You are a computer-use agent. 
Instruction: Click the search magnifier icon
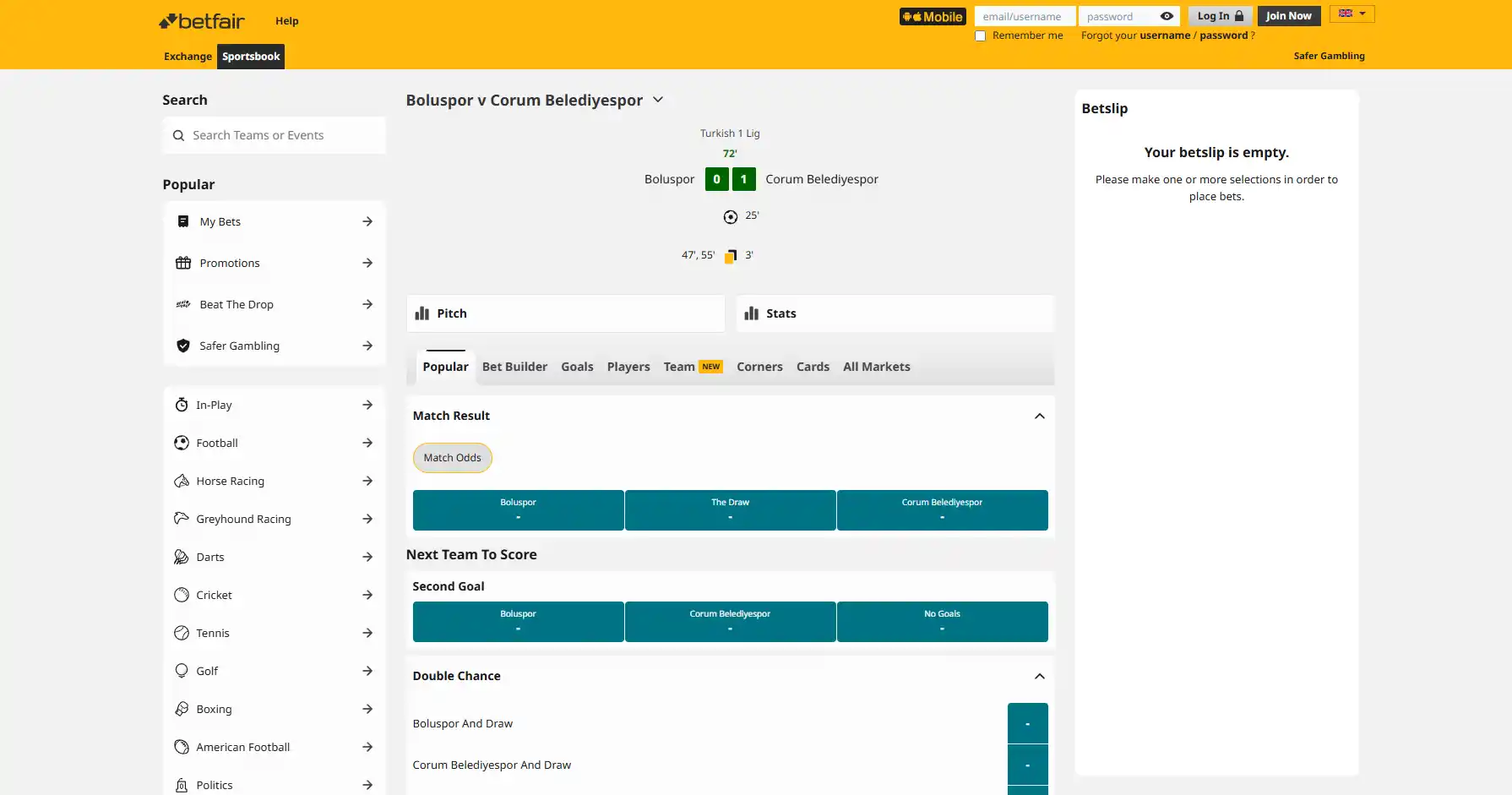tap(178, 135)
